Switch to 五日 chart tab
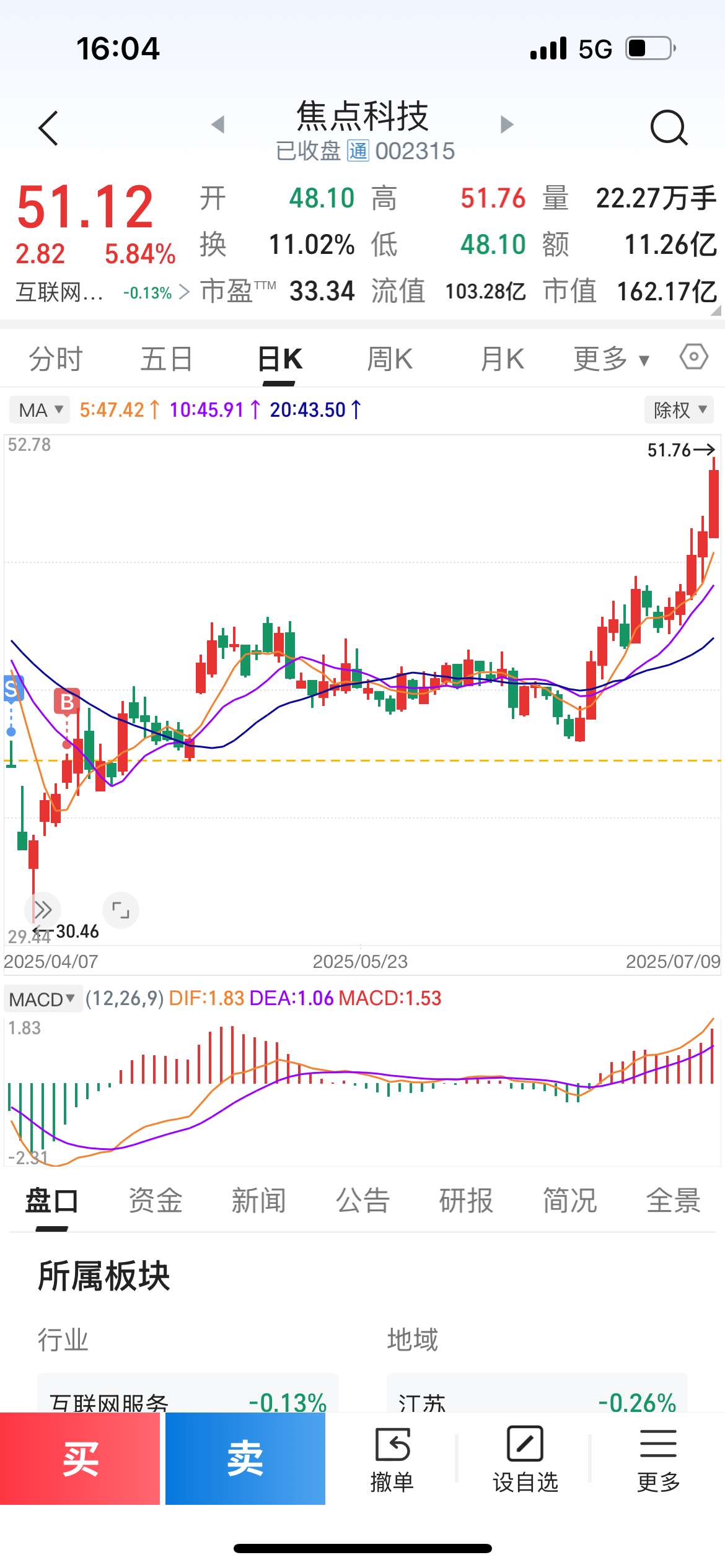The image size is (725, 1568). (167, 359)
